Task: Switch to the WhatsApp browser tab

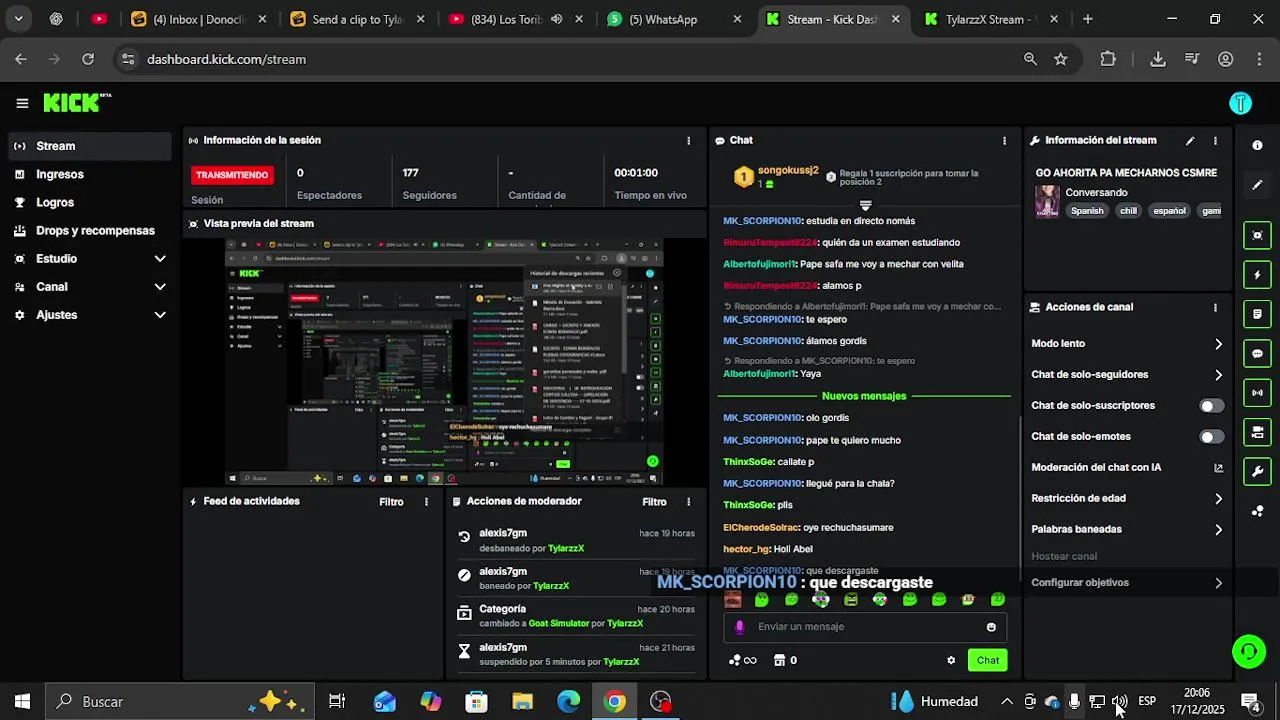Action: pos(674,19)
